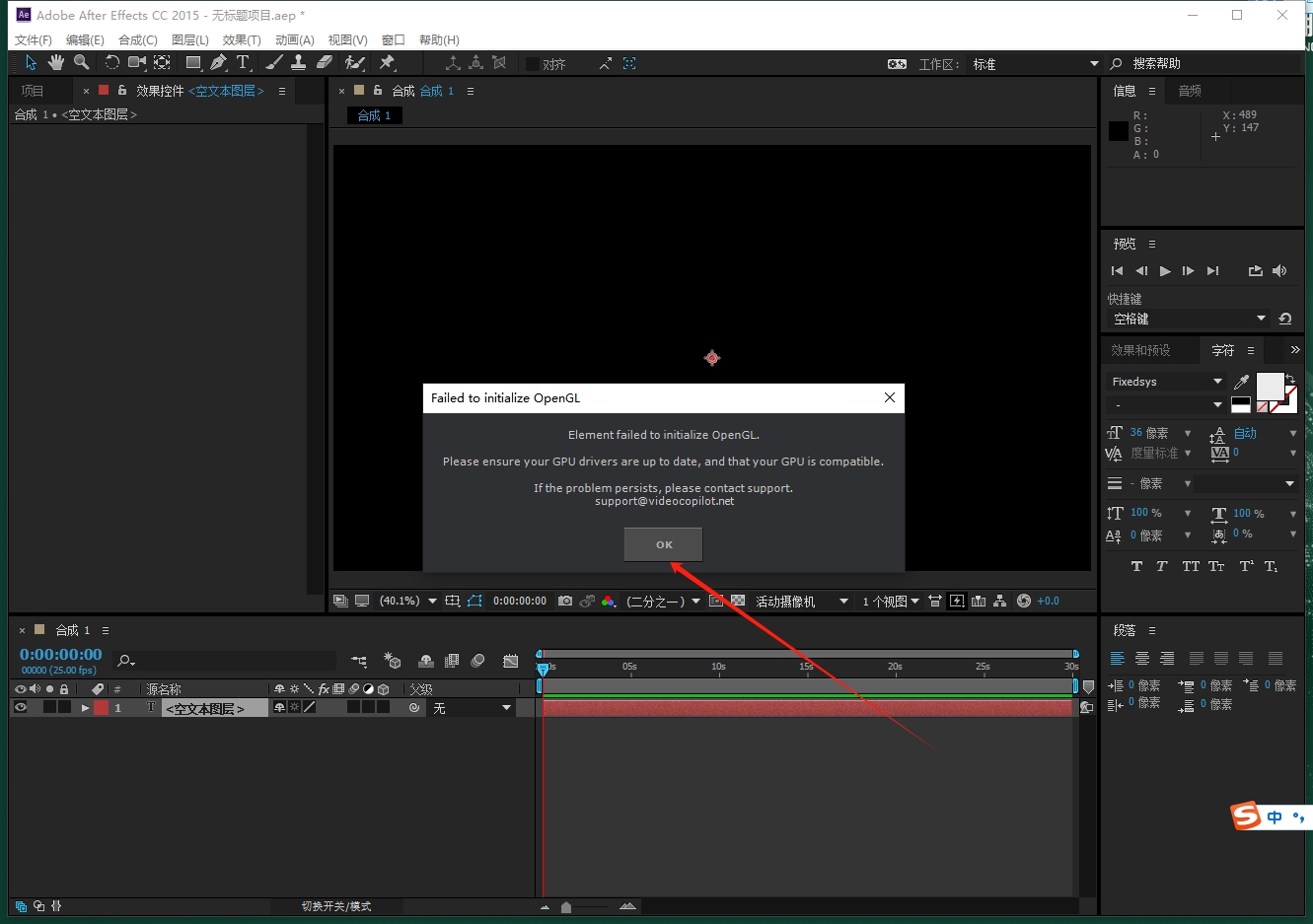The width and height of the screenshot is (1313, 924).
Task: Mute preview audio with speaker icon
Action: pyautogui.click(x=1279, y=271)
